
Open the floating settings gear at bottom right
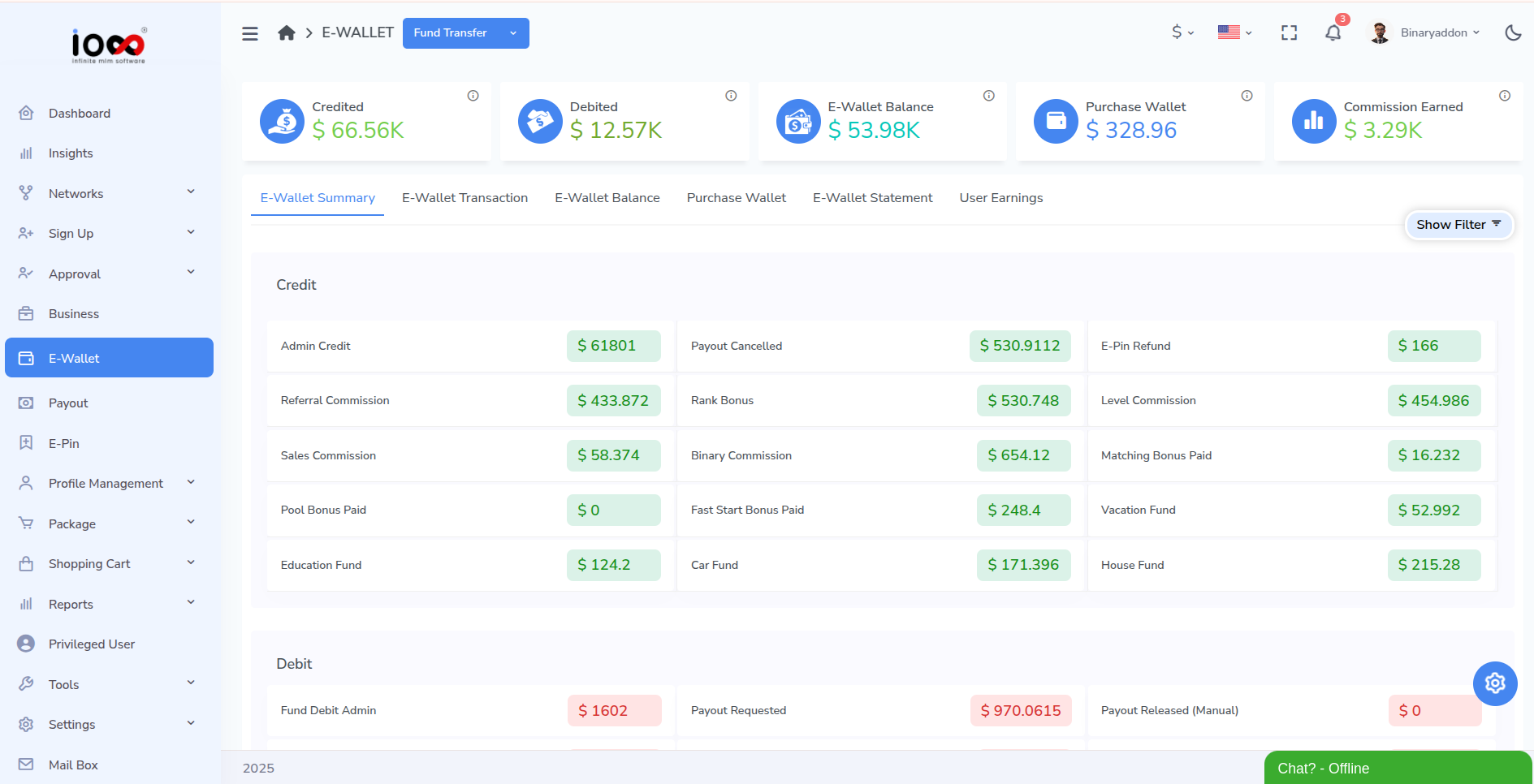coord(1495,683)
